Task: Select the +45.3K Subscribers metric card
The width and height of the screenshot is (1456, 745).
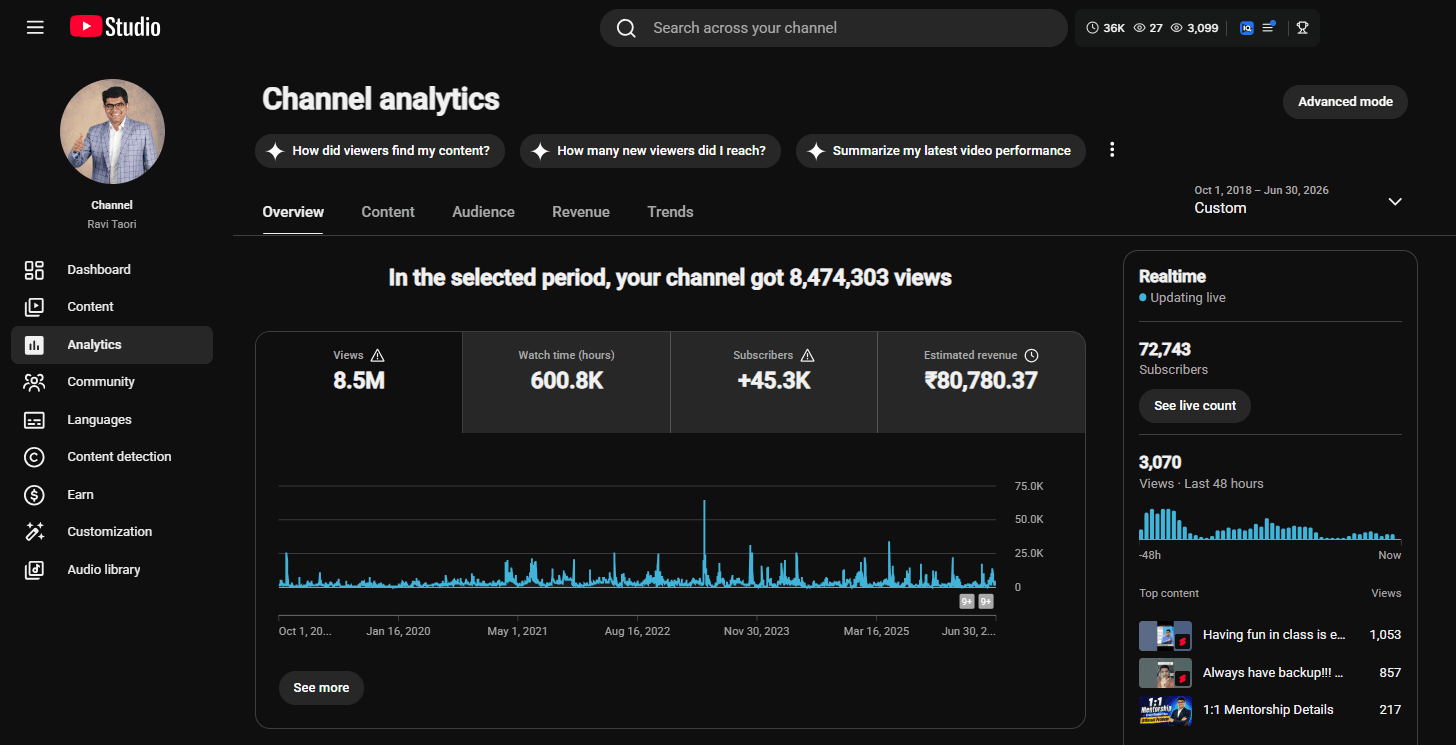Action: coord(774,383)
